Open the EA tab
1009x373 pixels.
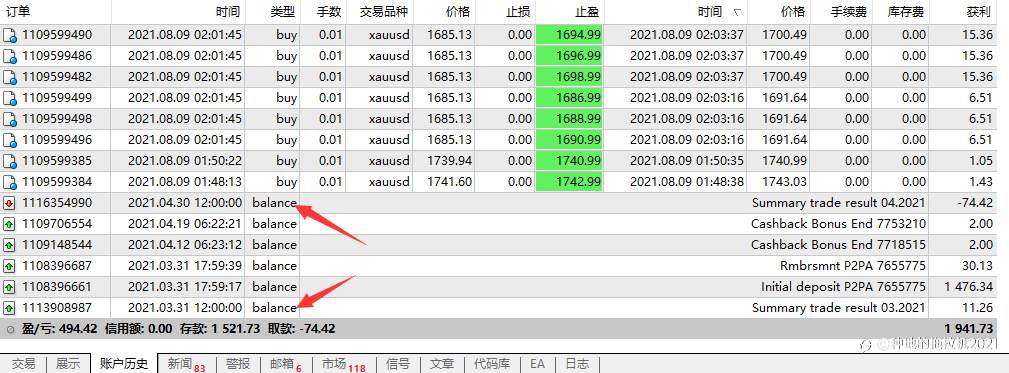[537, 364]
